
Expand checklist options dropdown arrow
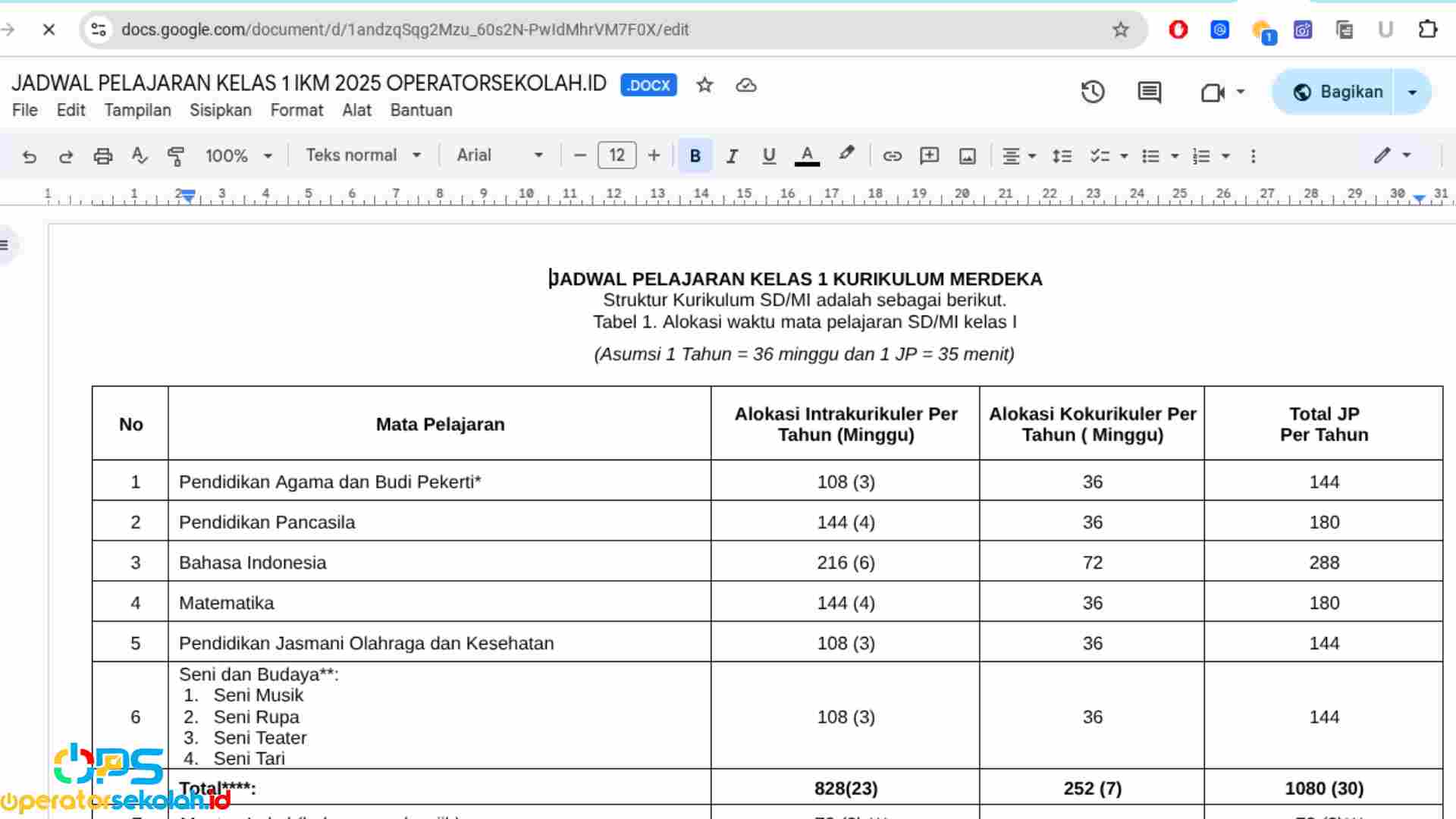point(1124,156)
